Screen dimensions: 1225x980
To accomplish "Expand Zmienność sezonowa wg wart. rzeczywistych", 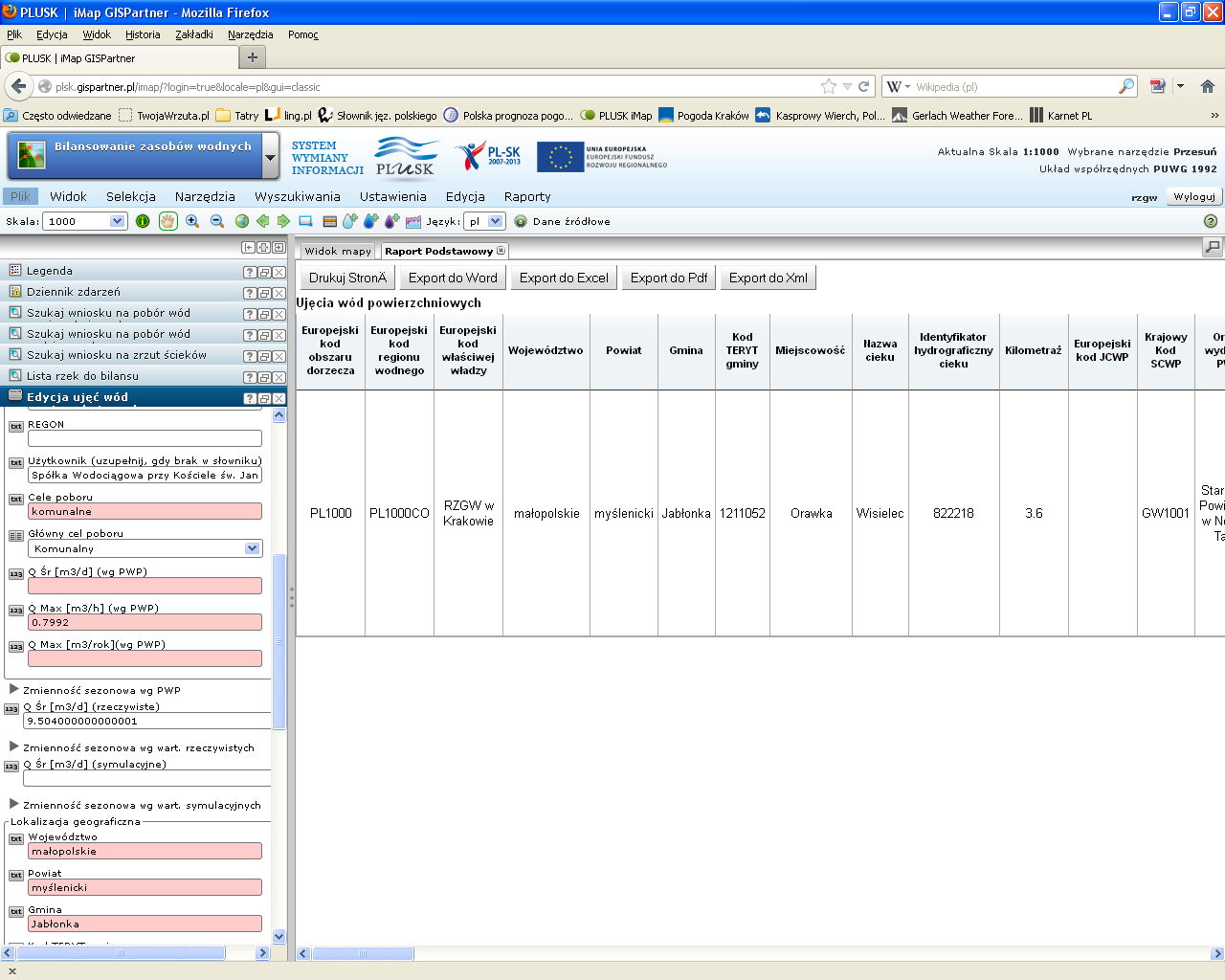I will [x=13, y=746].
